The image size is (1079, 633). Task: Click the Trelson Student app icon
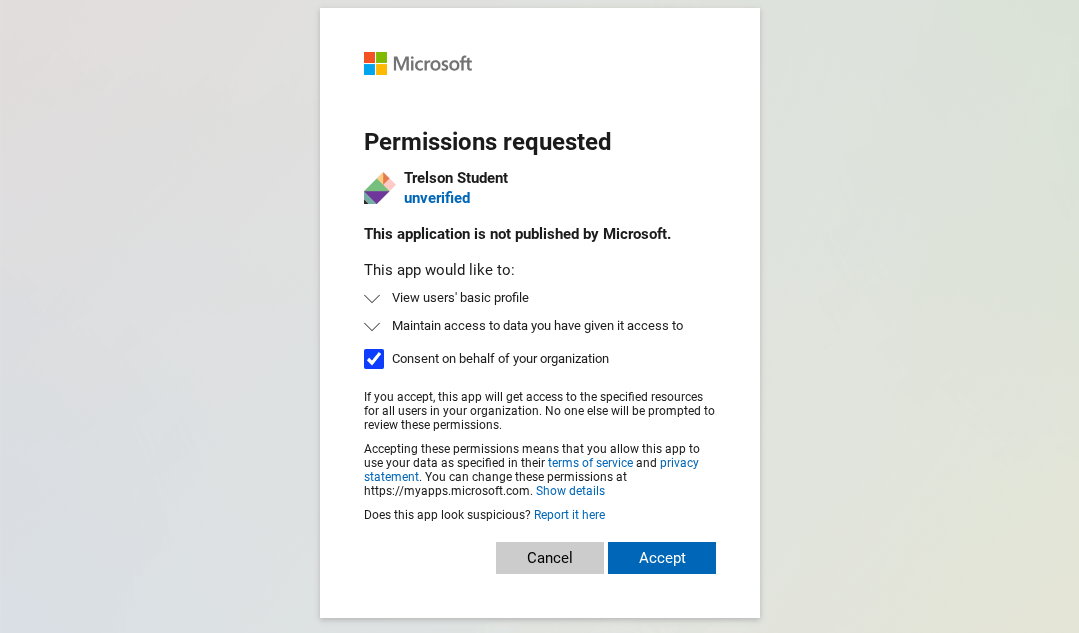pyautogui.click(x=379, y=188)
